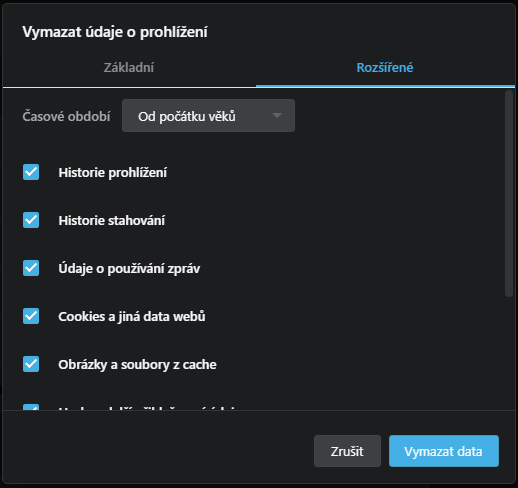Toggle the Historie stahování checkbox
Screen dimensions: 518x488
(x=31, y=220)
